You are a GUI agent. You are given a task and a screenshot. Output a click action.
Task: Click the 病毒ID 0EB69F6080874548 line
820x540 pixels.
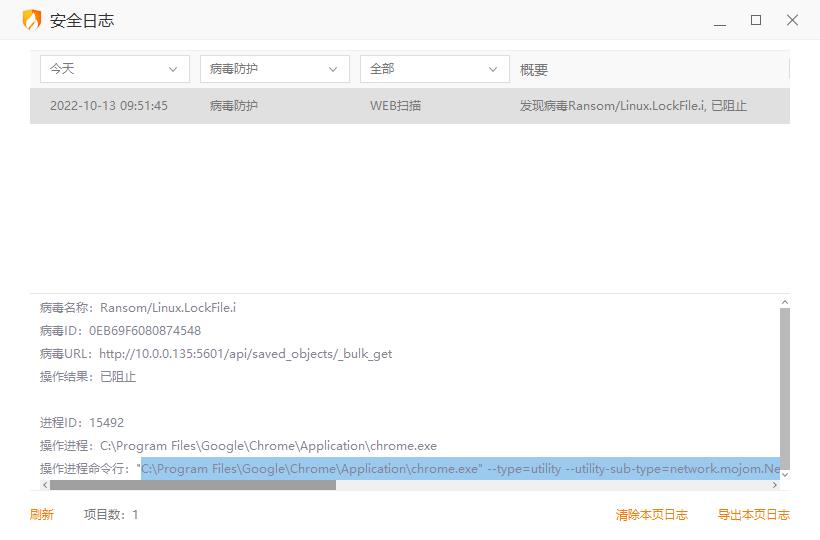click(120, 330)
